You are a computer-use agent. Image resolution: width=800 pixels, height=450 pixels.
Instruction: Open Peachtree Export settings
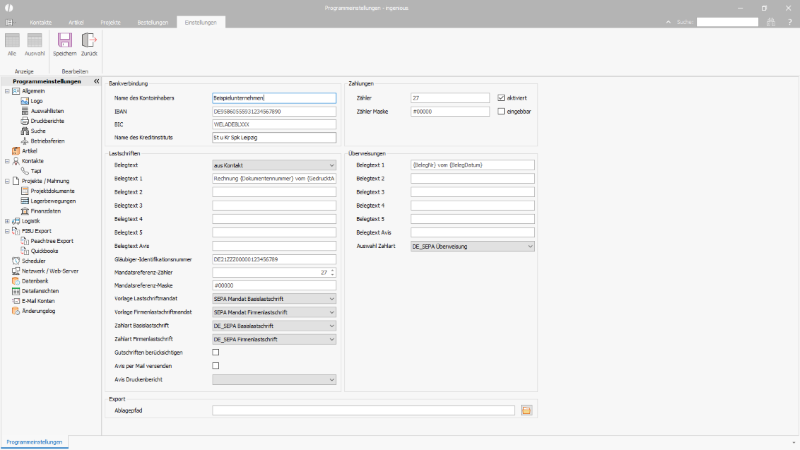click(52, 241)
